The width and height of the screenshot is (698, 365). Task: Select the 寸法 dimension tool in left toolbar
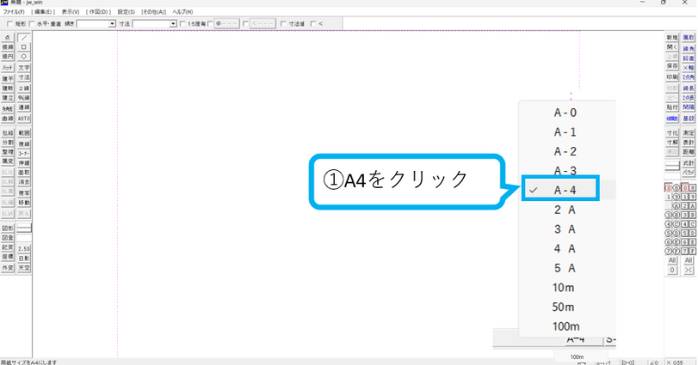pos(24,77)
